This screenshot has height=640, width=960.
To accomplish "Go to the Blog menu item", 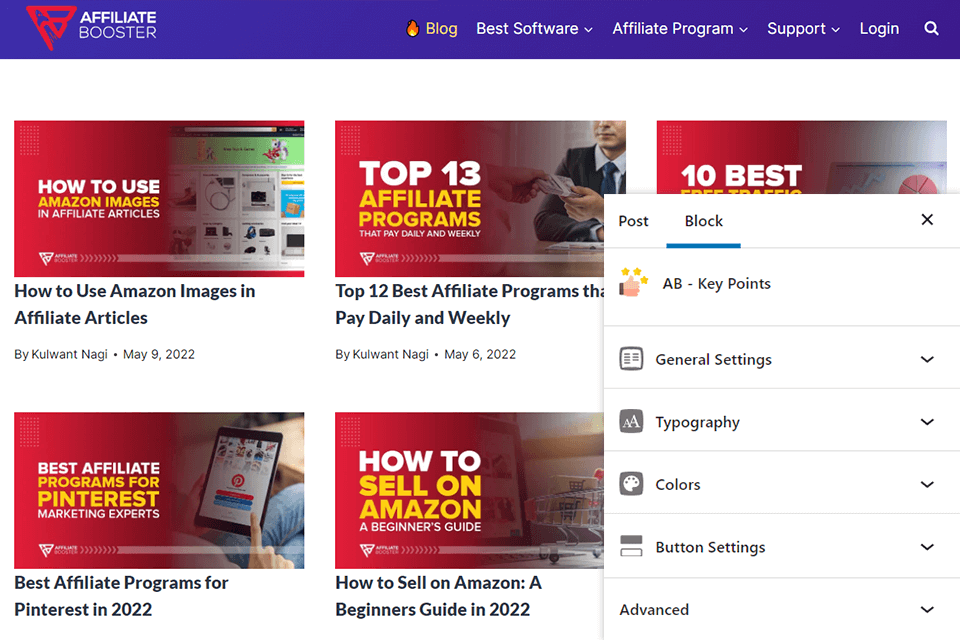I will tap(441, 29).
